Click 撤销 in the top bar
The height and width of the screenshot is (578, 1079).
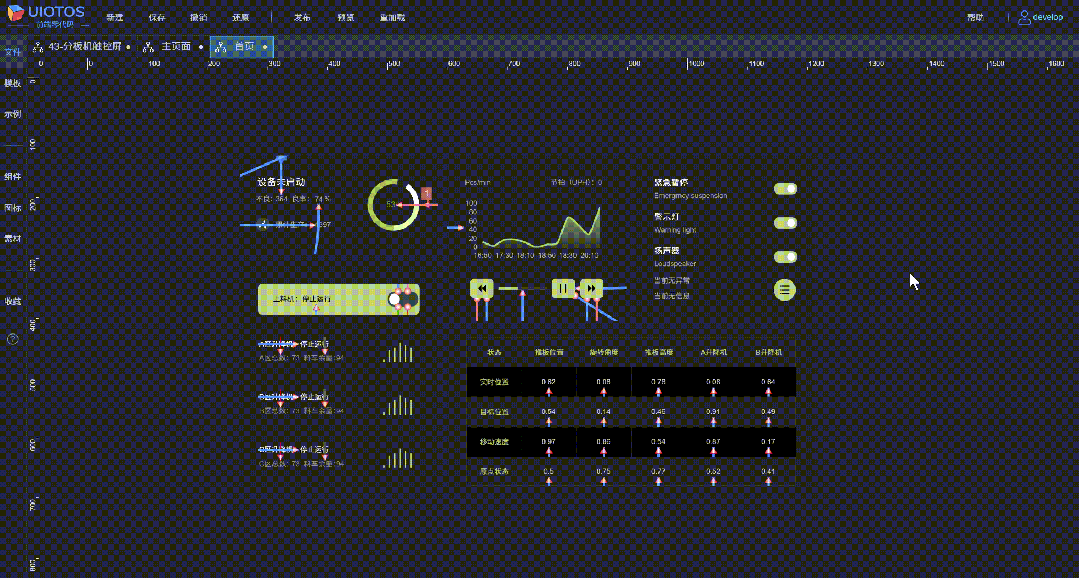click(x=198, y=17)
